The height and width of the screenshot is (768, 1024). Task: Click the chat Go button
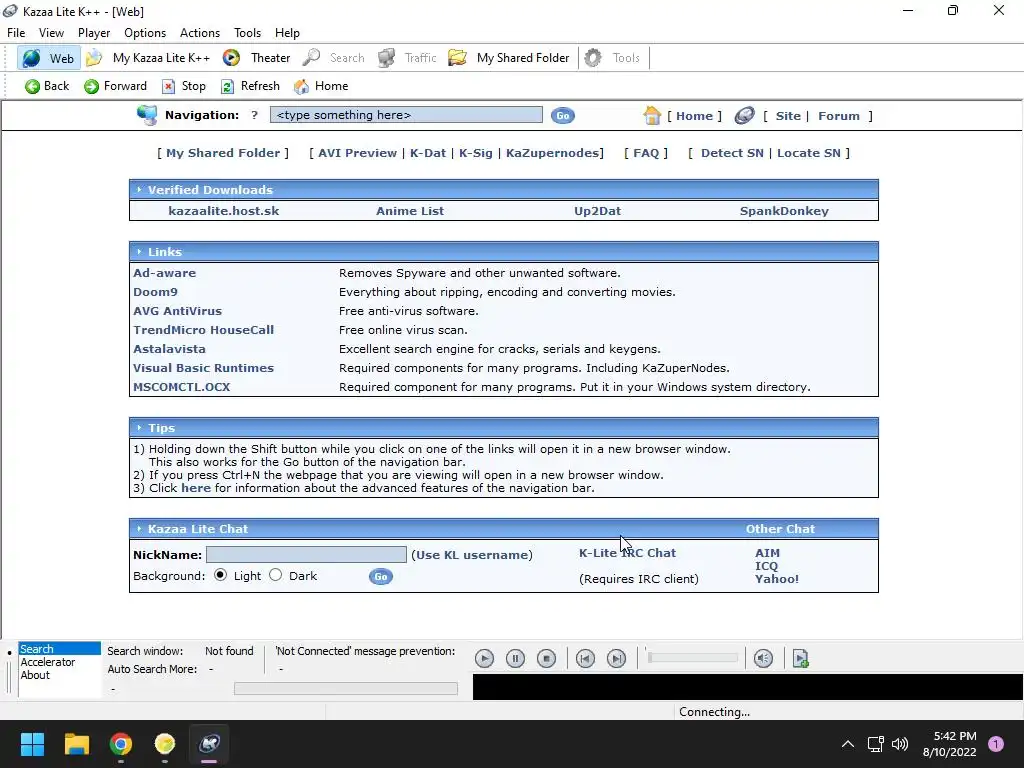[381, 577]
